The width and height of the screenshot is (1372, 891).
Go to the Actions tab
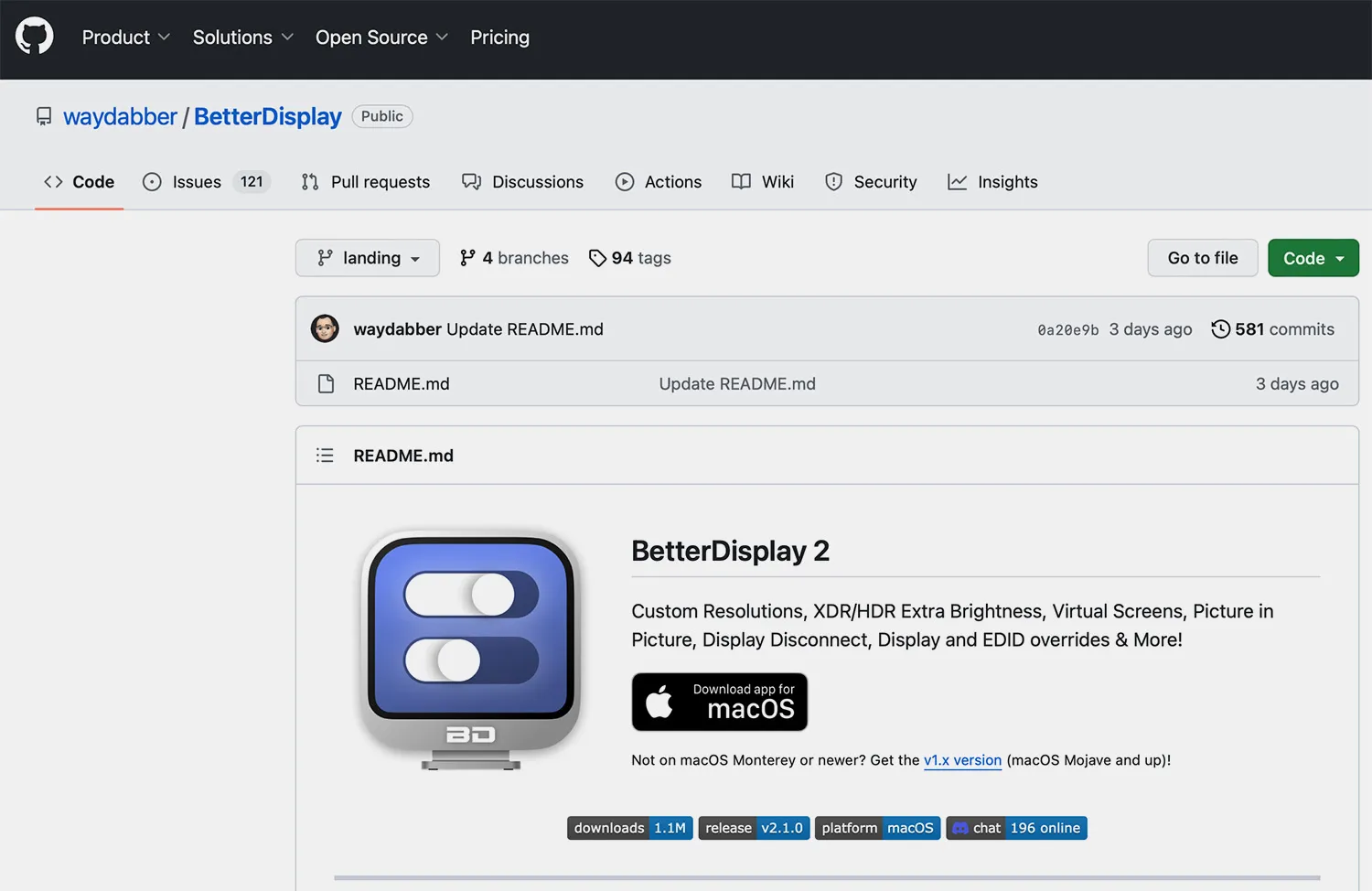[659, 182]
